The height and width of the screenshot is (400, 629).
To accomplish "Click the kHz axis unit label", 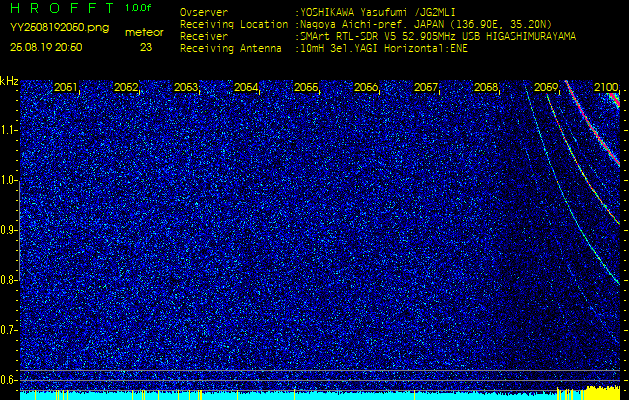I will tap(9, 81).
